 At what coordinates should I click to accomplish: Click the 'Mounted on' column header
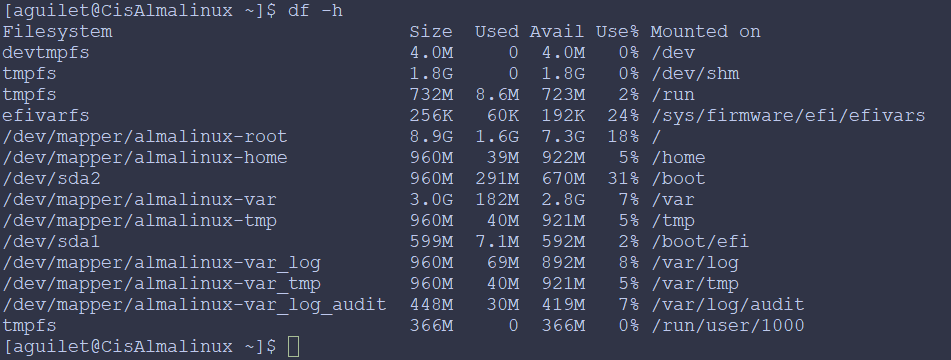(705, 32)
